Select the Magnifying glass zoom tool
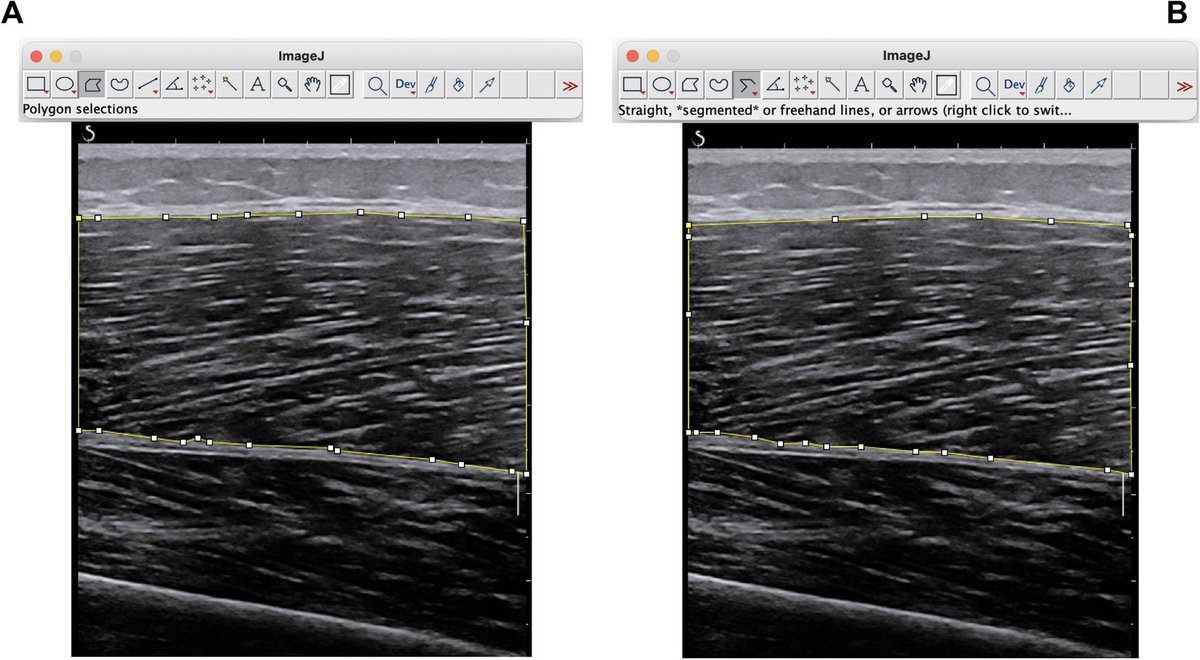Image resolution: width=1200 pixels, height=660 pixels. [283, 85]
